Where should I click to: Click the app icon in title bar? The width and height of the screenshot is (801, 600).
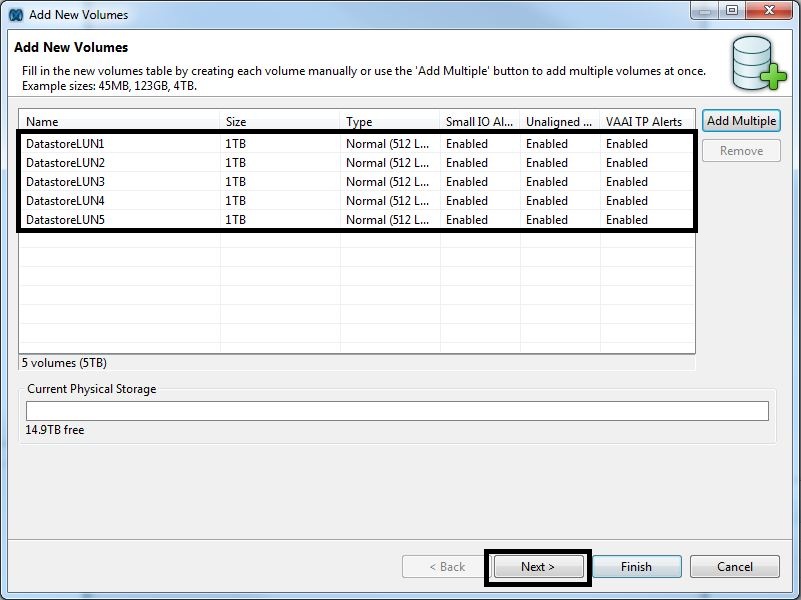click(15, 15)
